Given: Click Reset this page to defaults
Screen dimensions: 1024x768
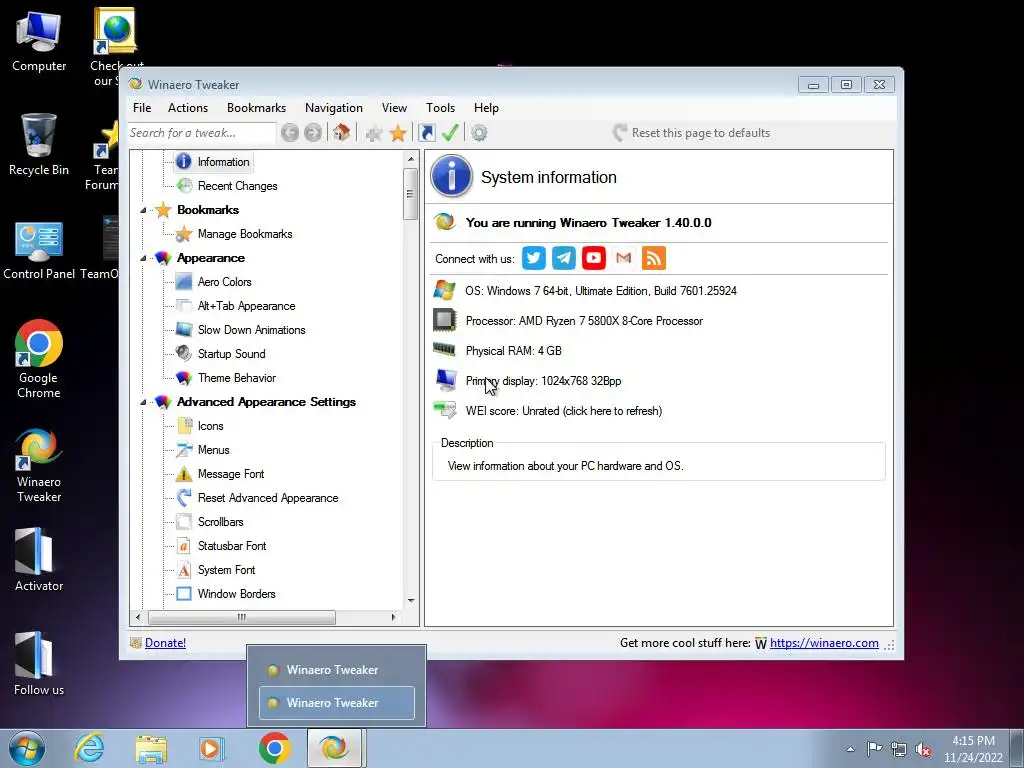Looking at the screenshot, I should click(x=692, y=133).
